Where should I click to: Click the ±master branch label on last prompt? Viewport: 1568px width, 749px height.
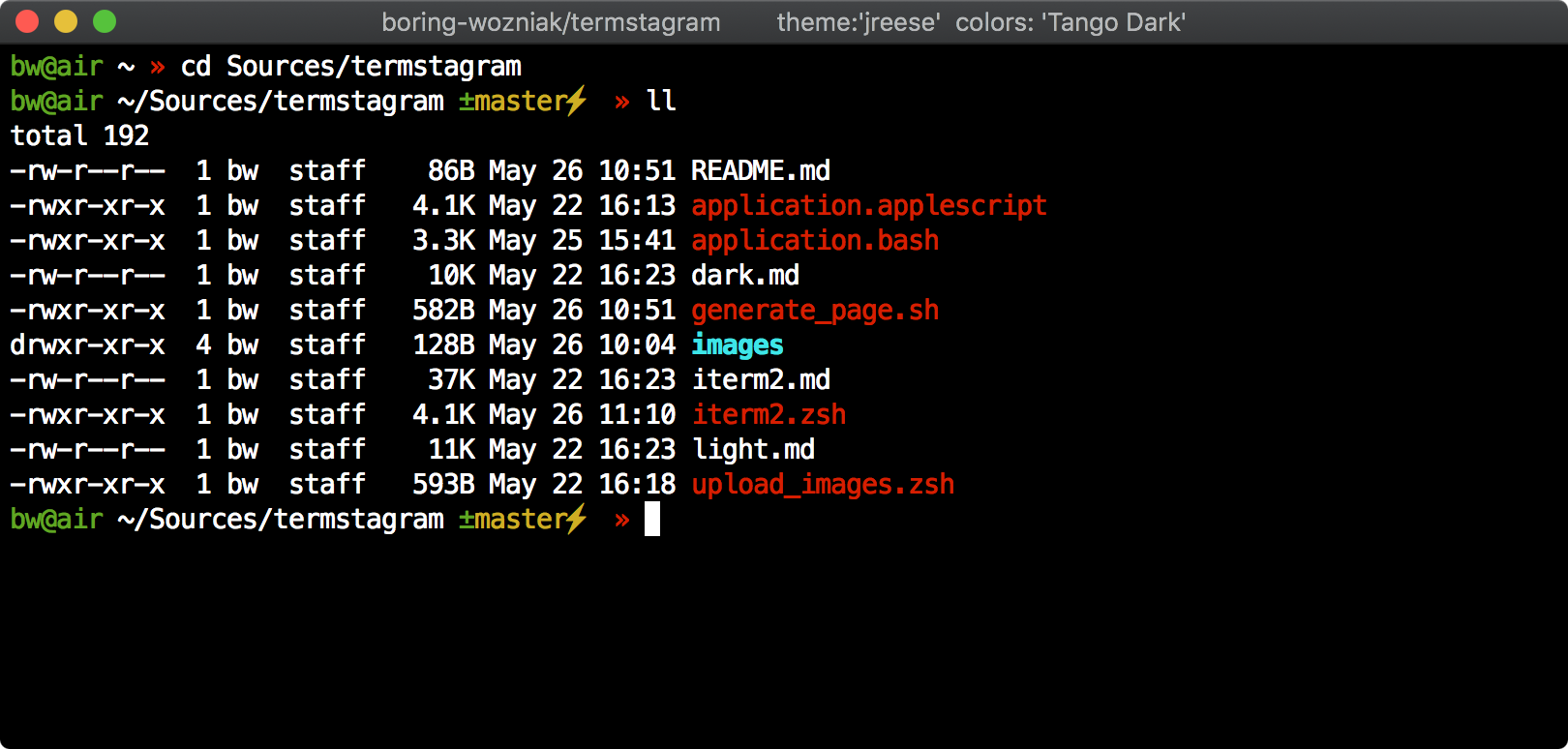point(513,519)
